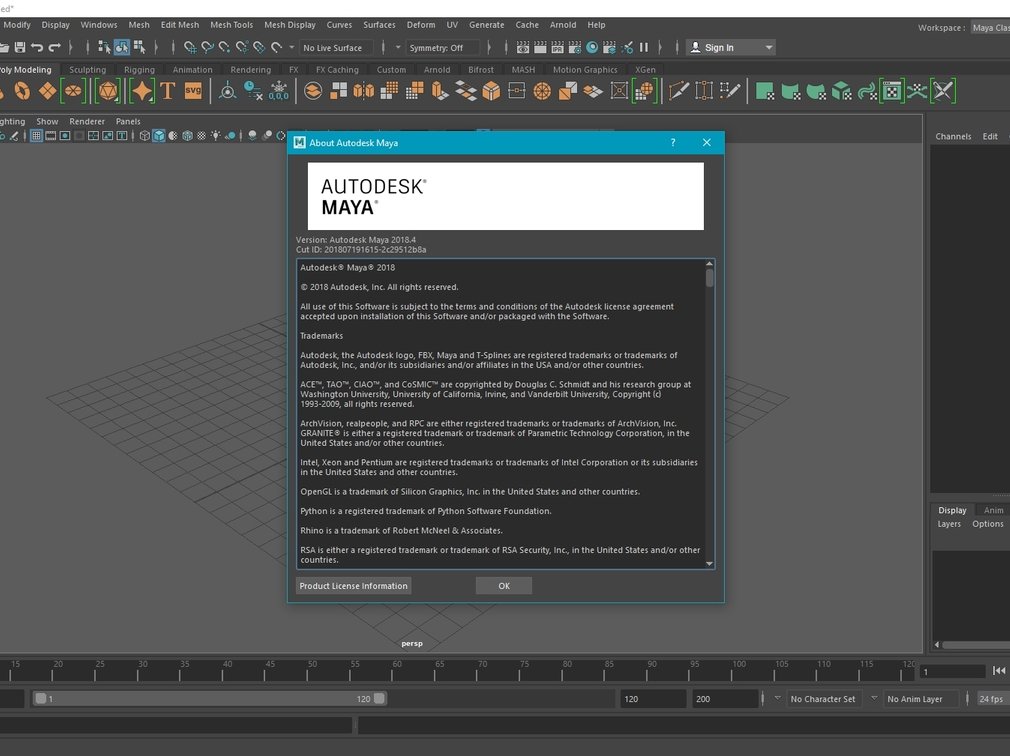Open the Mesh Tools menu
Screen dimensions: 1010x756
coord(231,24)
